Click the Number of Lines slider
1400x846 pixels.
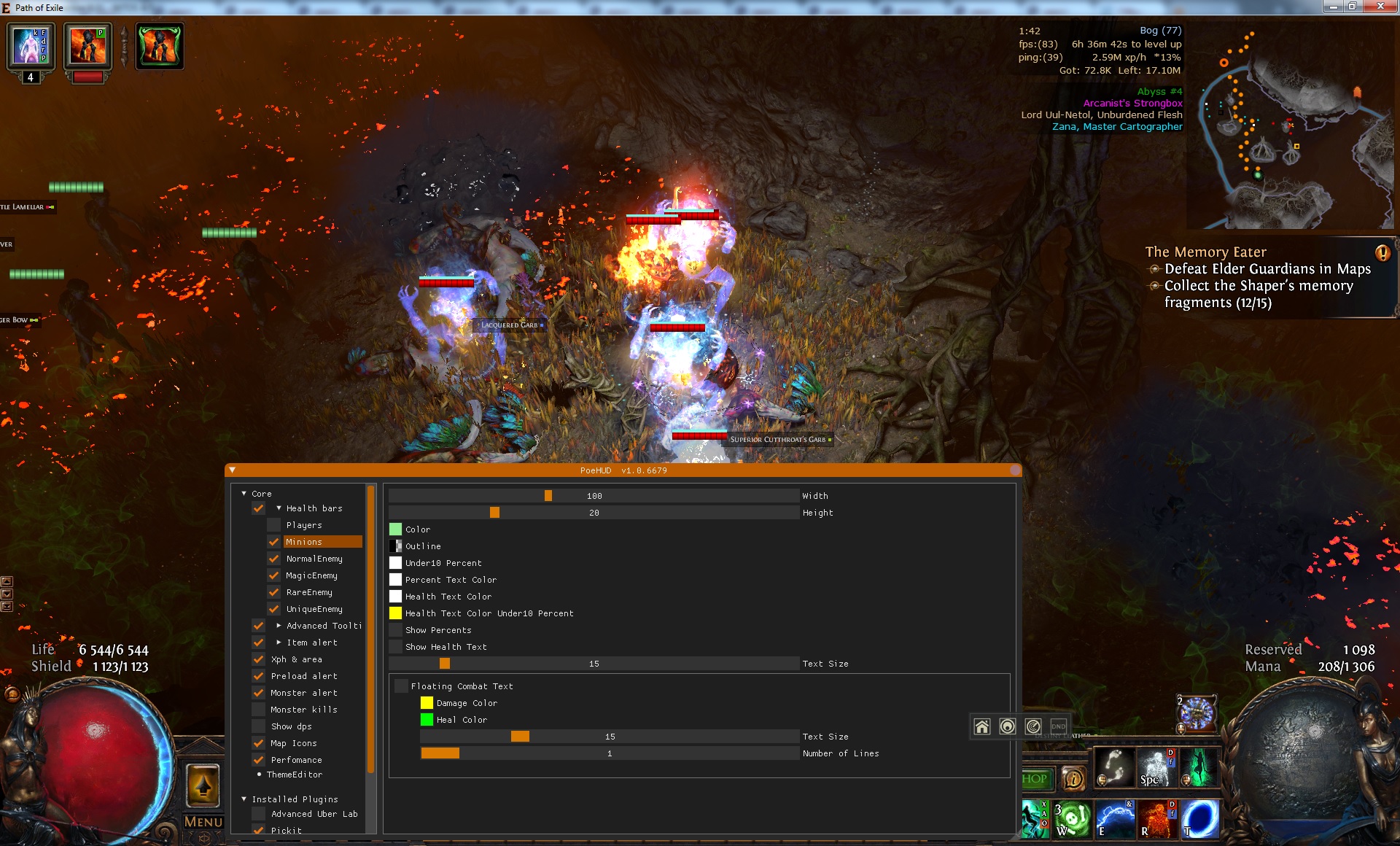610,753
